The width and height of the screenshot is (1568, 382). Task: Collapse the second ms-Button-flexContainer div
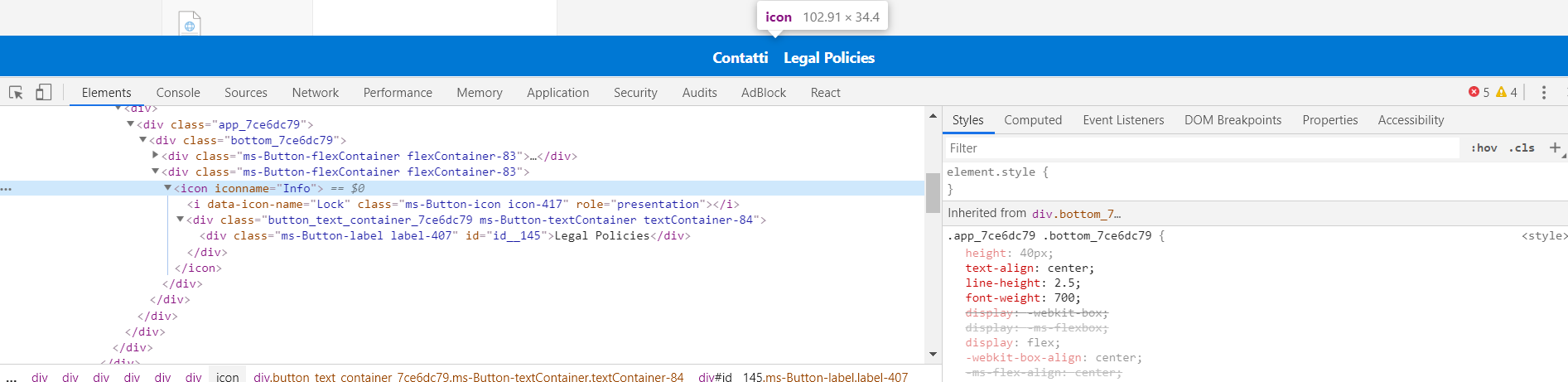[x=155, y=172]
